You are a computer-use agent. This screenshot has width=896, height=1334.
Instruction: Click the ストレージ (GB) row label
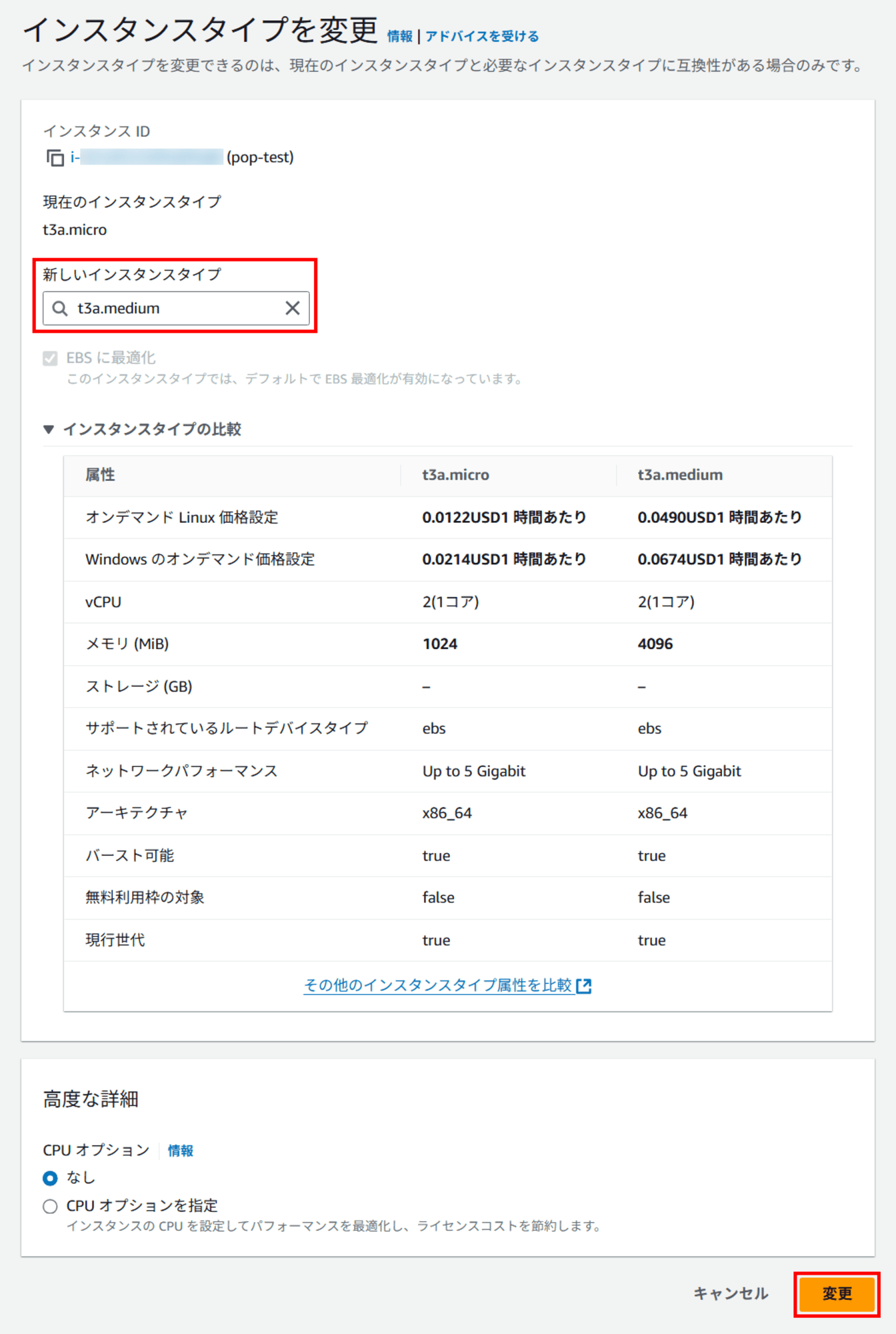[x=139, y=686]
